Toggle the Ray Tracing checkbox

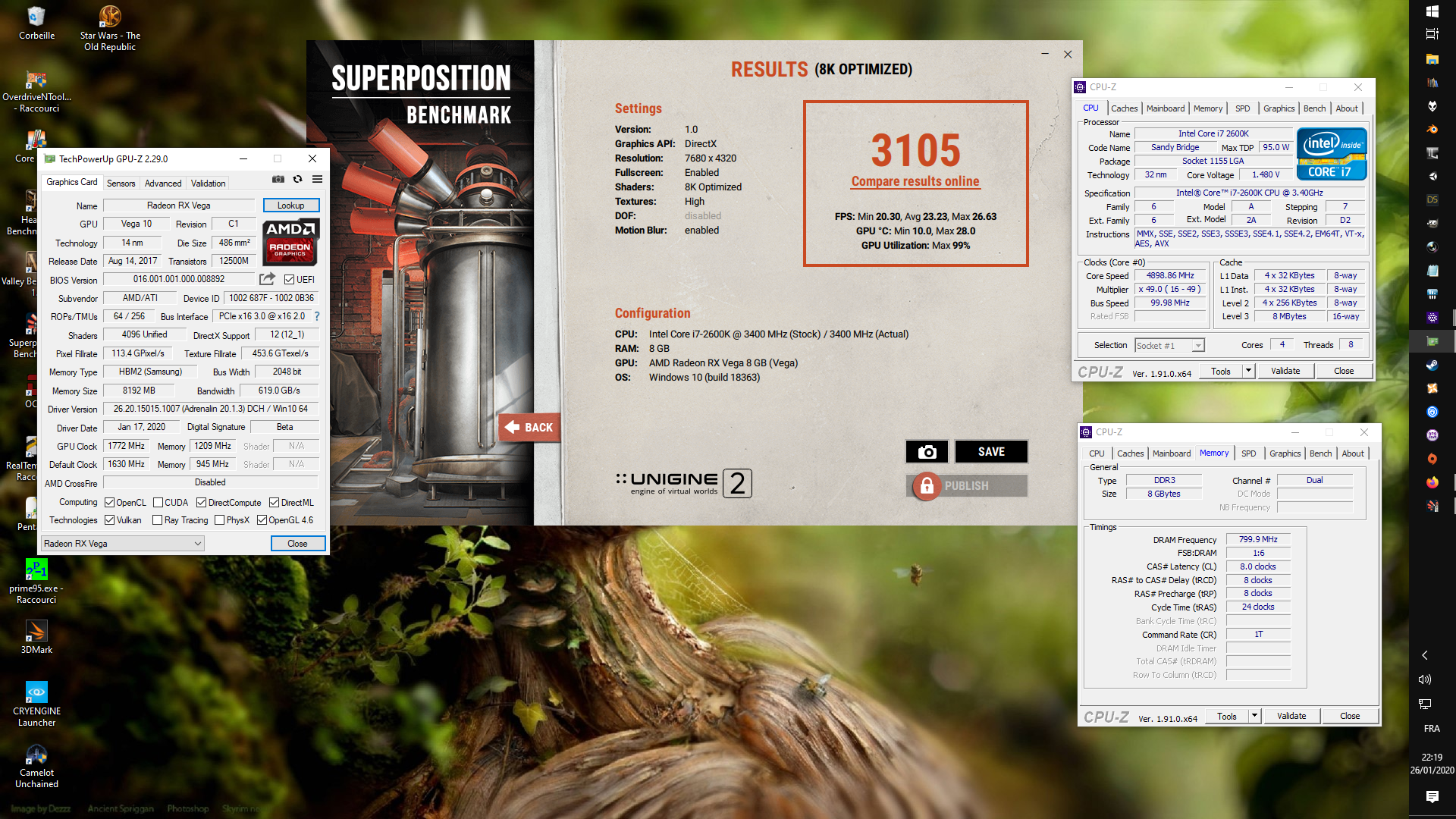tap(157, 519)
